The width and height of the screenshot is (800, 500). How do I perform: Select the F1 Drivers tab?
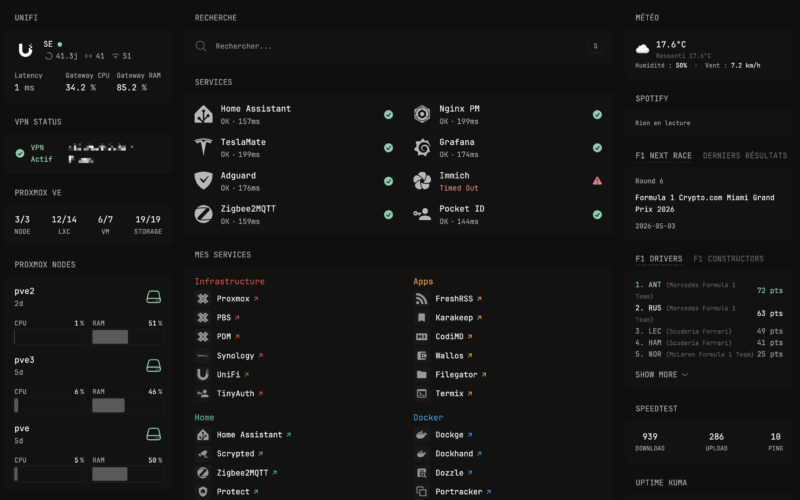[659, 259]
